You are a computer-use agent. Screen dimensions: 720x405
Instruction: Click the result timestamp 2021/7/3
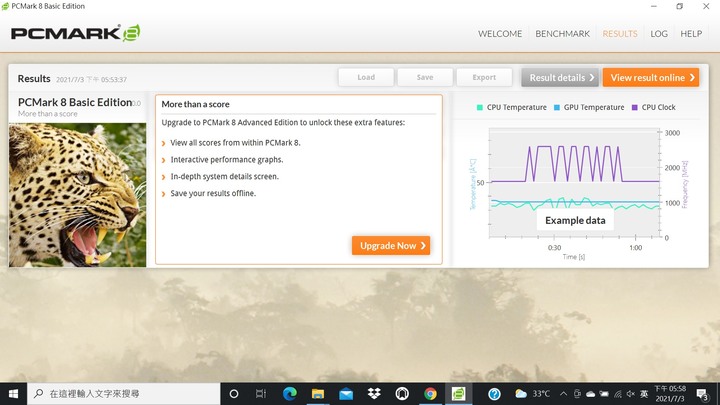pos(91,79)
